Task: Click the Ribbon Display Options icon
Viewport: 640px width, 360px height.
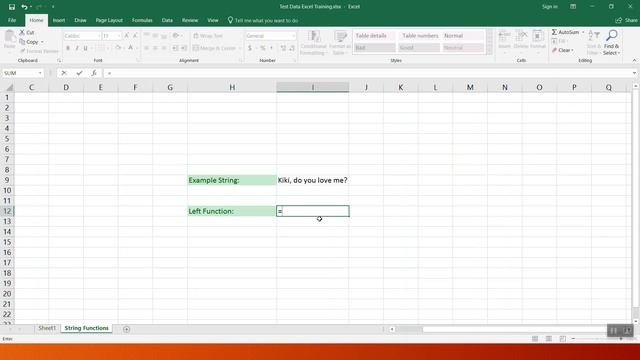Action: point(573,7)
